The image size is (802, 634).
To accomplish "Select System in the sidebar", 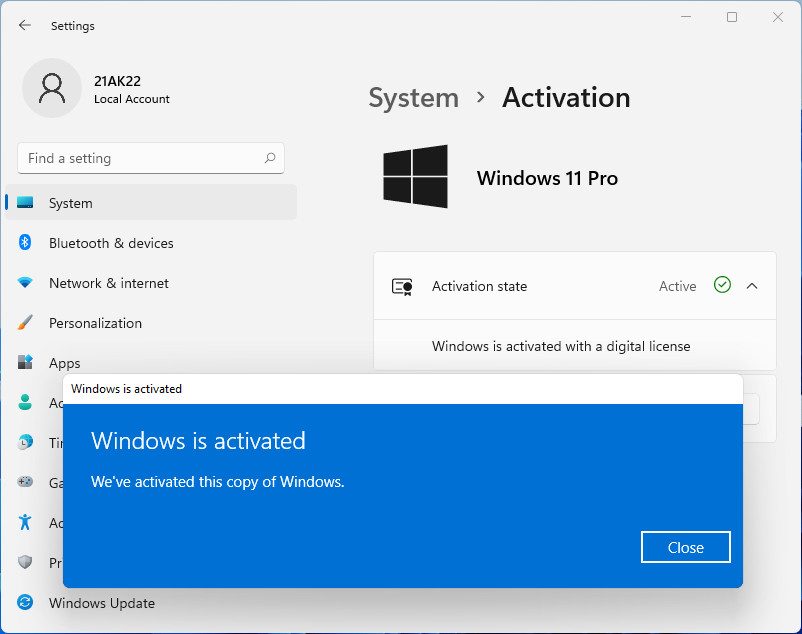I will (x=151, y=202).
